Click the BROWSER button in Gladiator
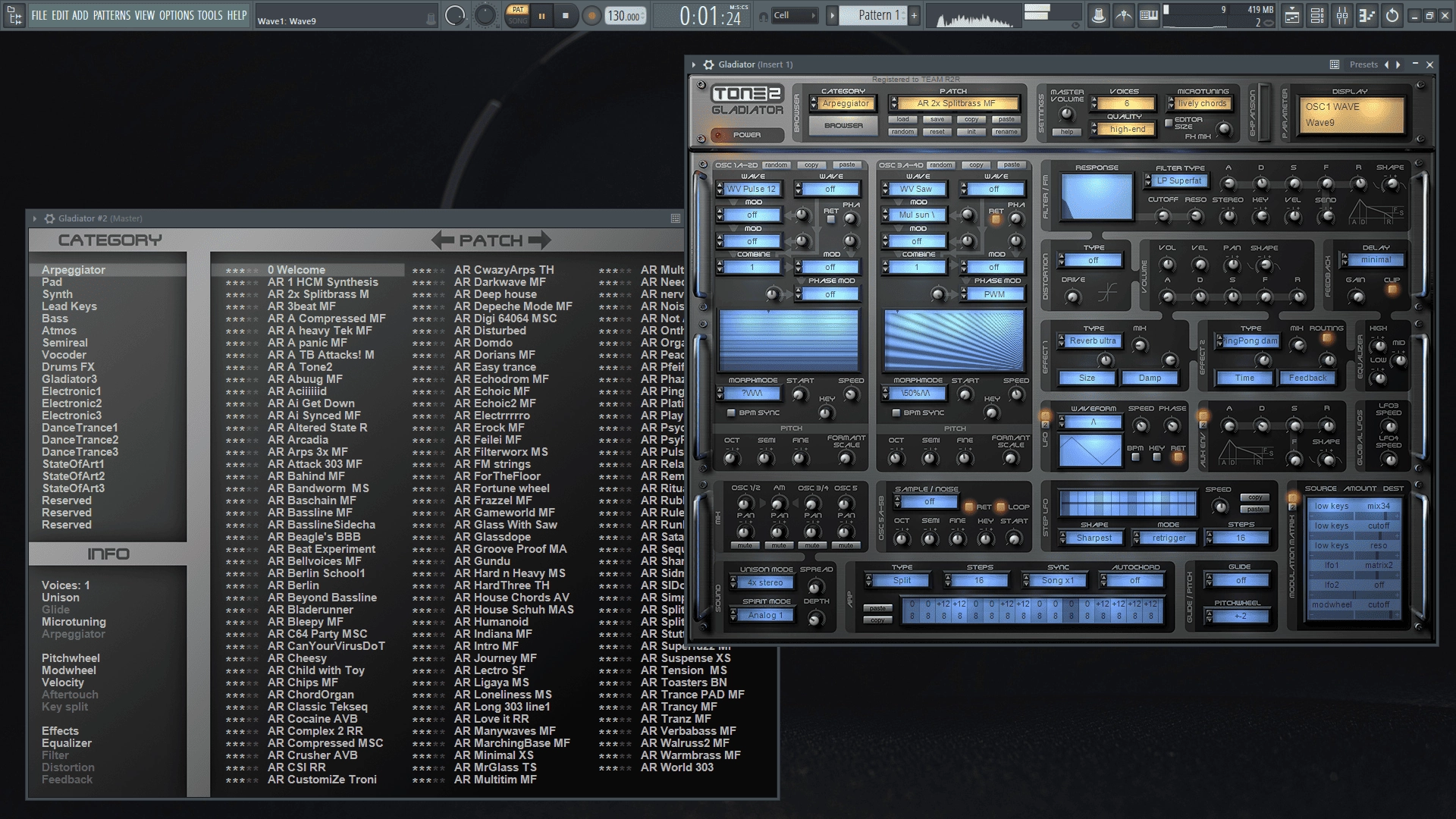 [x=843, y=126]
